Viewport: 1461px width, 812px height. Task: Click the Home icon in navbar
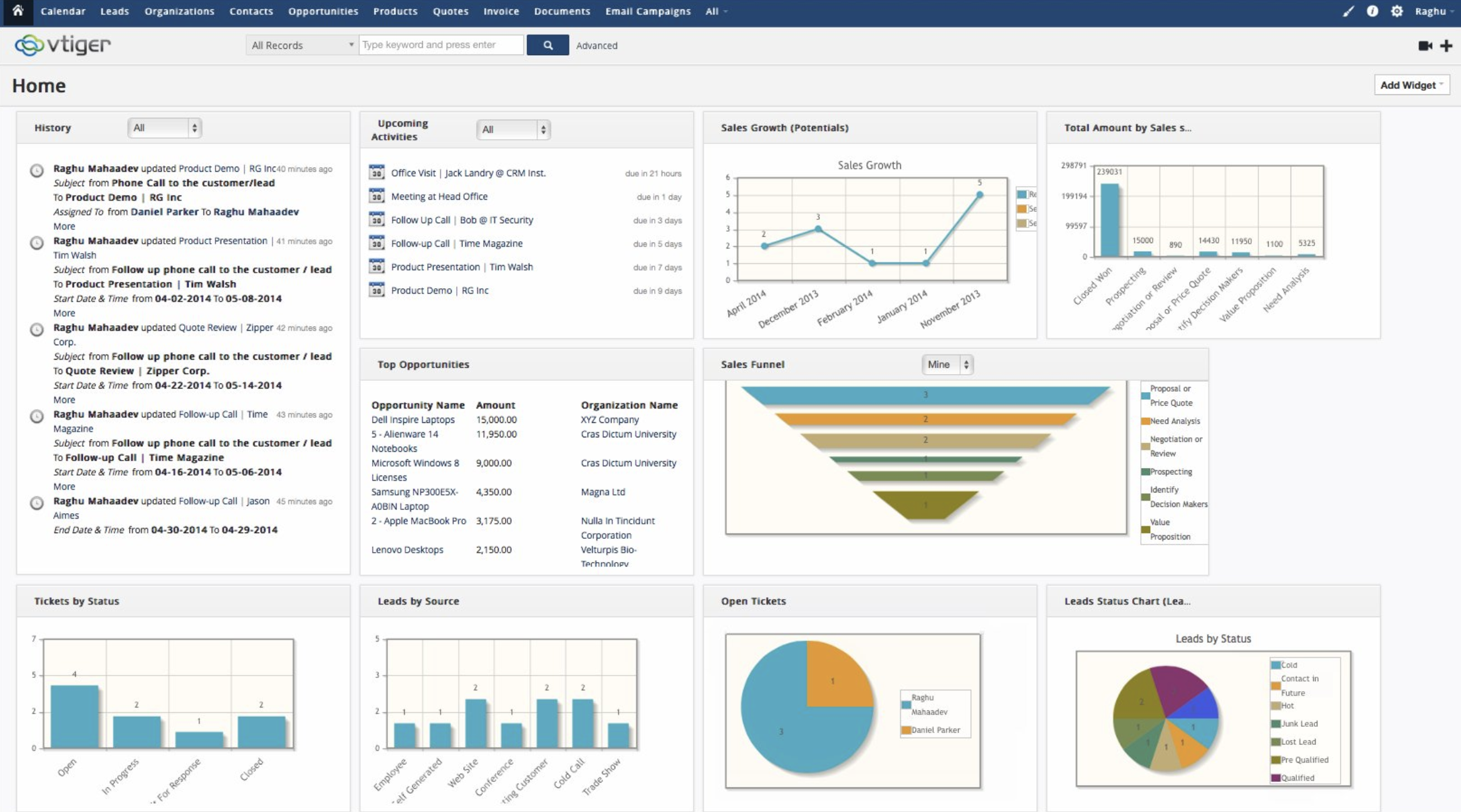(18, 11)
